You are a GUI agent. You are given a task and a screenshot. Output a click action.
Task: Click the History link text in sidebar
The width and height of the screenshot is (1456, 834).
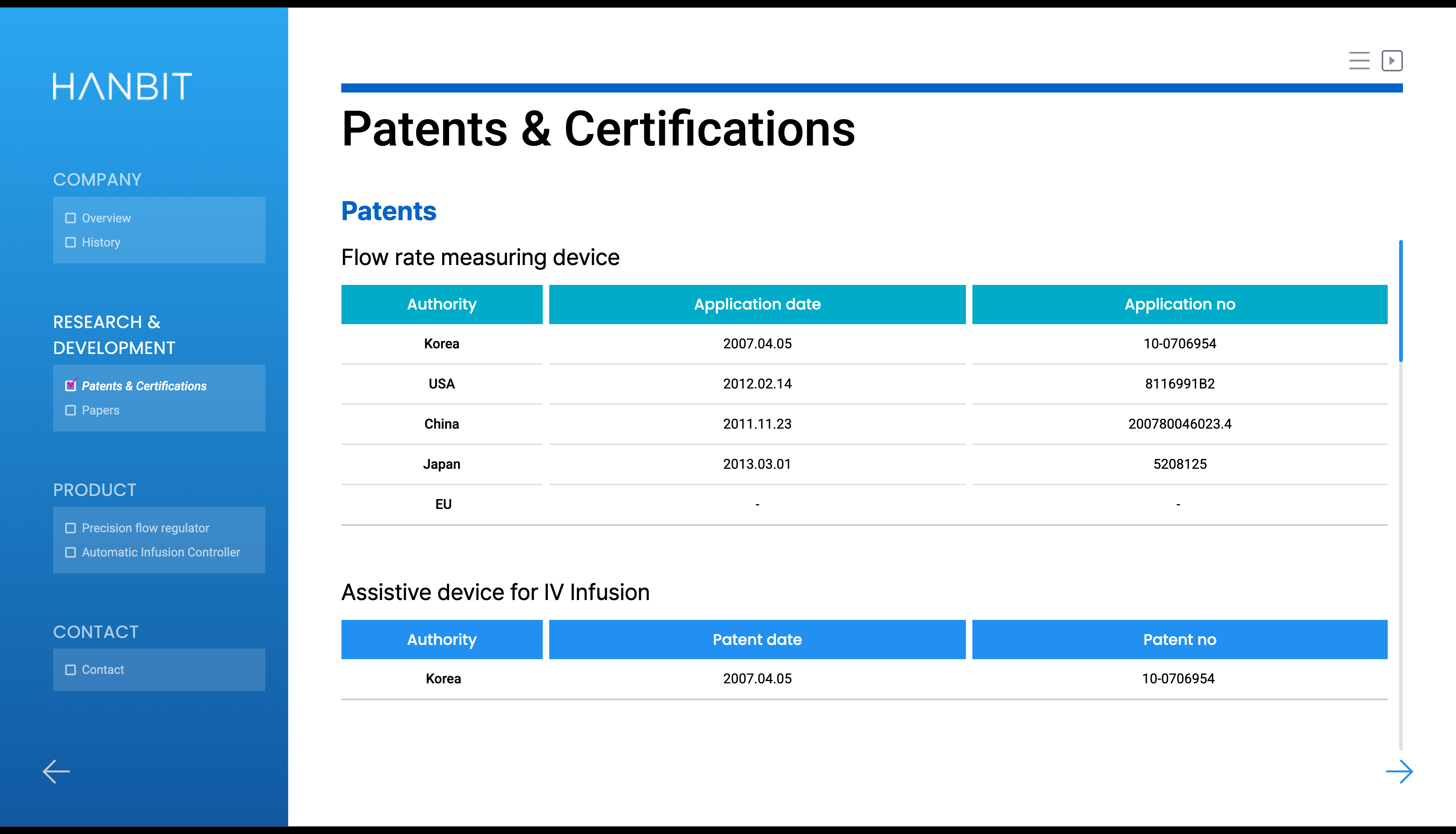tap(101, 242)
